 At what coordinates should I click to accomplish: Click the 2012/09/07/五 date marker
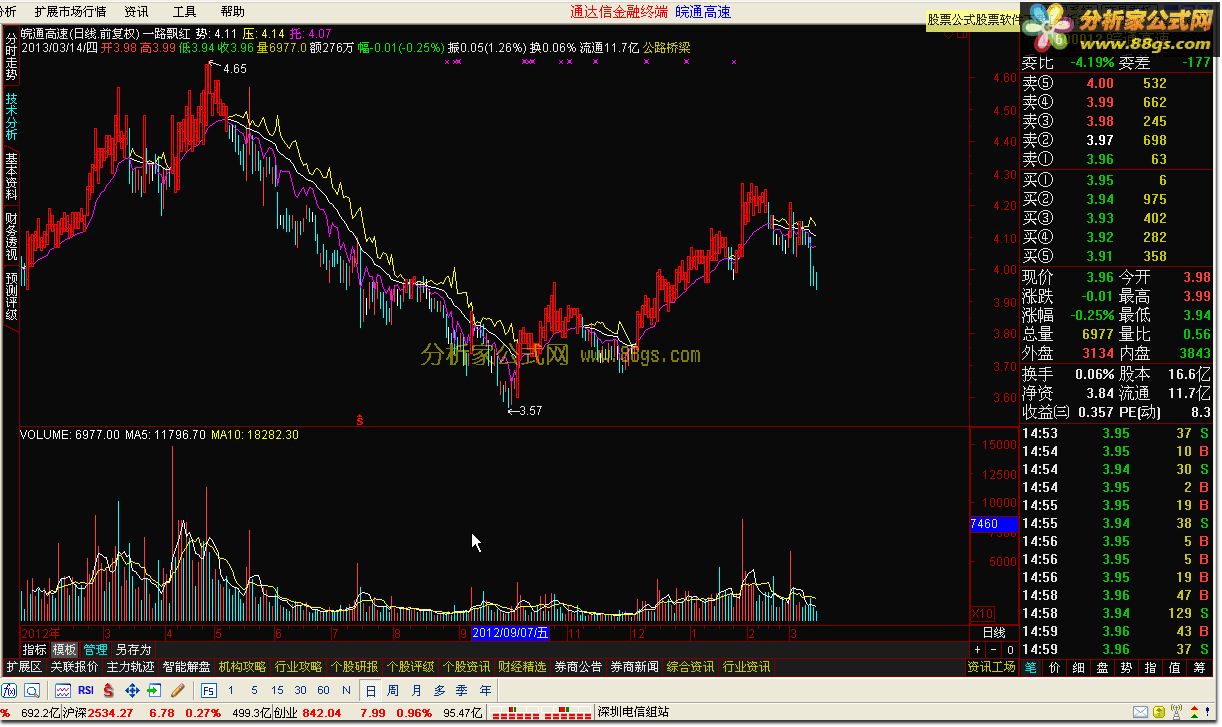click(510, 633)
